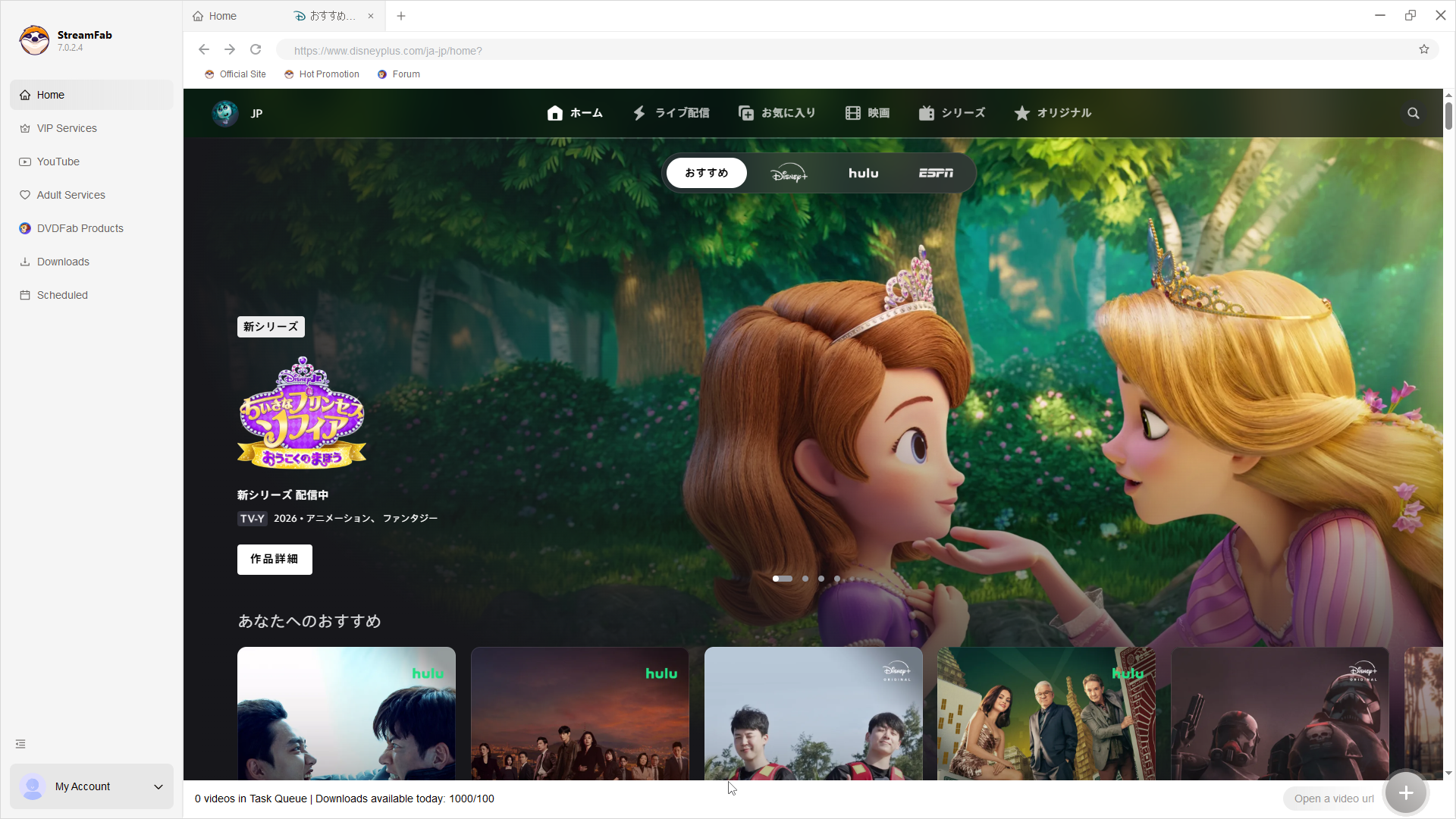This screenshot has width=1456, height=819.
Task: Open hulu trio building thumbnail
Action: 1047,714
